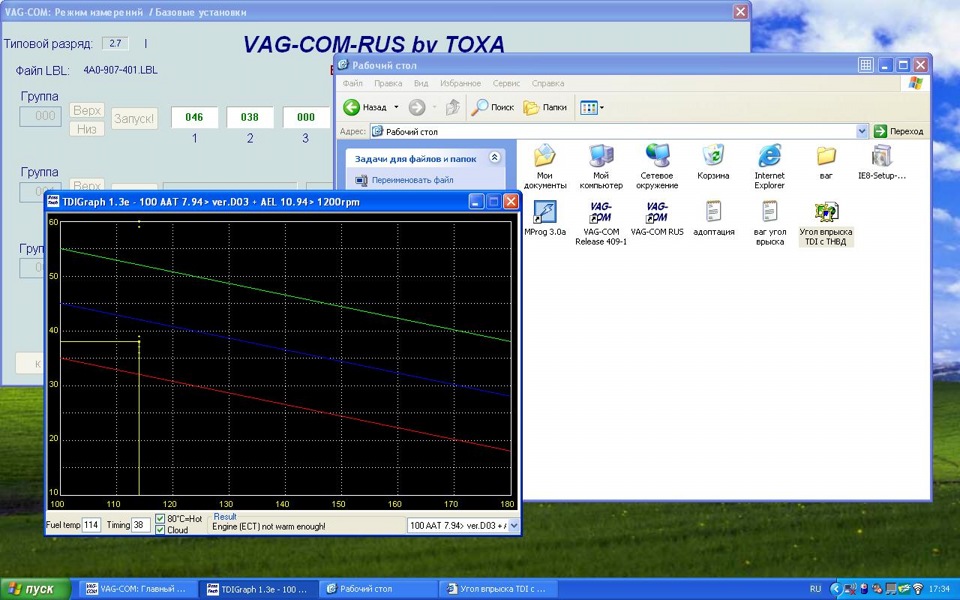
Task: Open the Назад history dropdown arrow
Action: coord(396,108)
